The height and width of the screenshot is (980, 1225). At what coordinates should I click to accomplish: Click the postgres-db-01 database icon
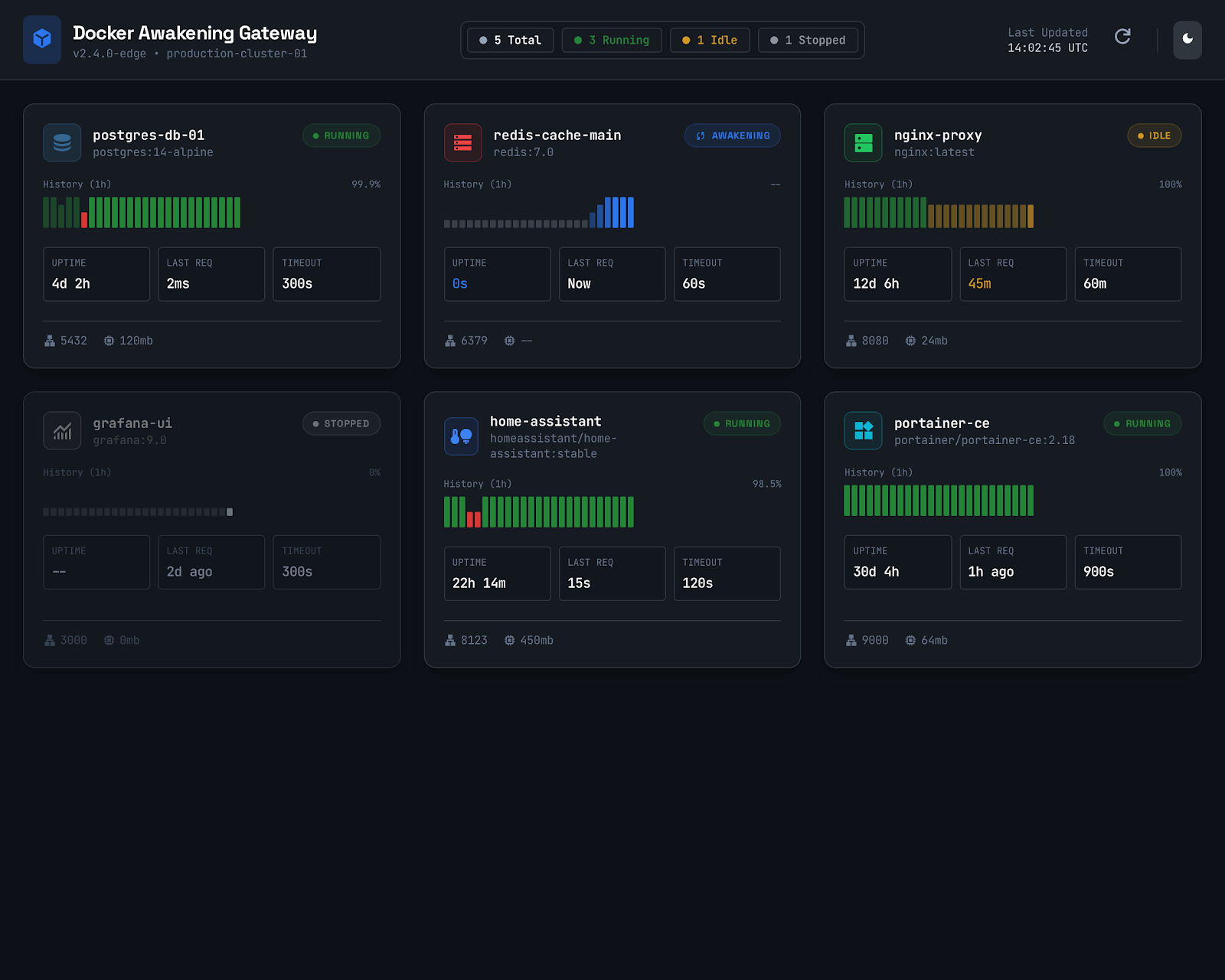tap(62, 142)
